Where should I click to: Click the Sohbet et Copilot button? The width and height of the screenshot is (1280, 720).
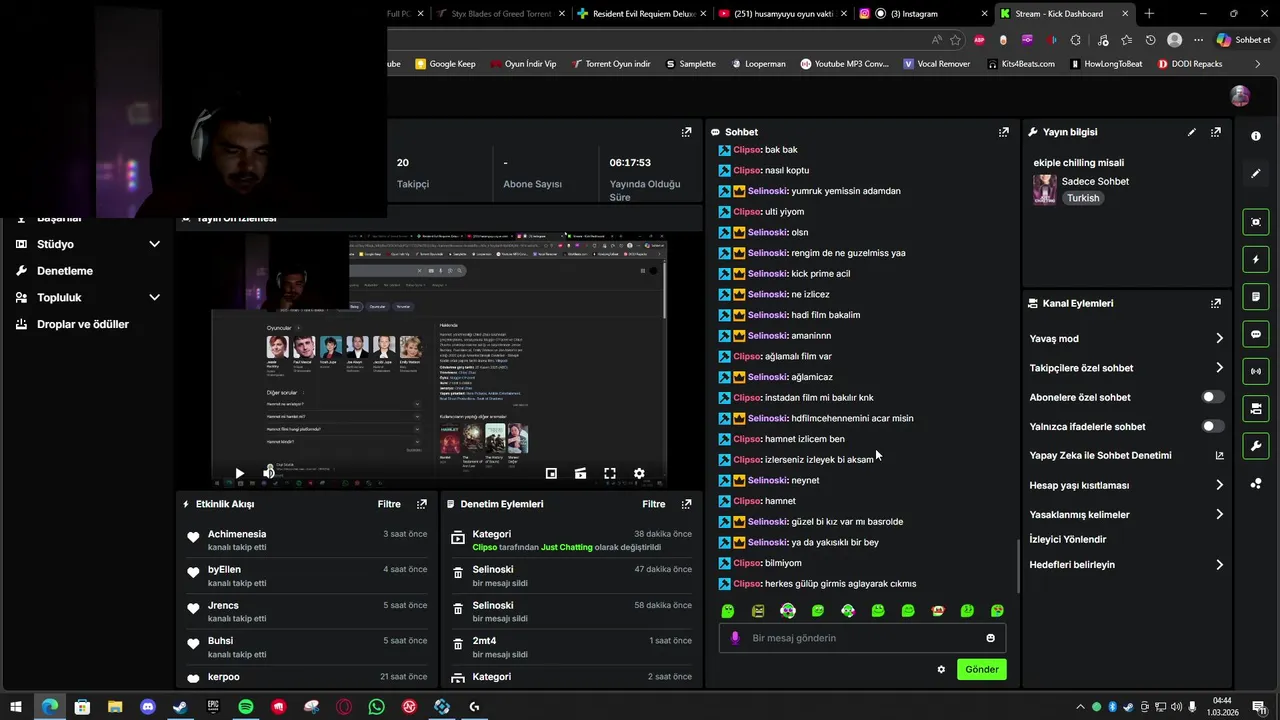(x=1243, y=40)
